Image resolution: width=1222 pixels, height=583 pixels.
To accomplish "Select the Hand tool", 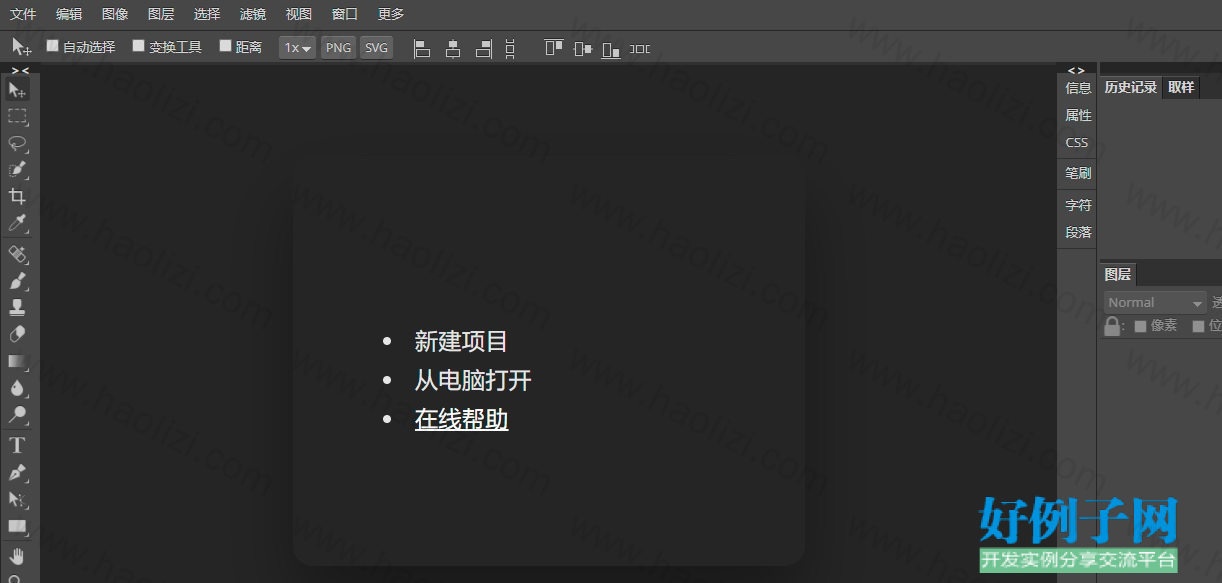I will [17, 556].
